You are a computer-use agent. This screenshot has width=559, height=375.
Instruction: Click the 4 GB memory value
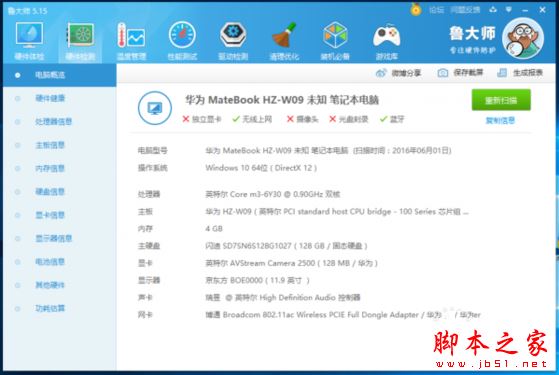tap(214, 229)
